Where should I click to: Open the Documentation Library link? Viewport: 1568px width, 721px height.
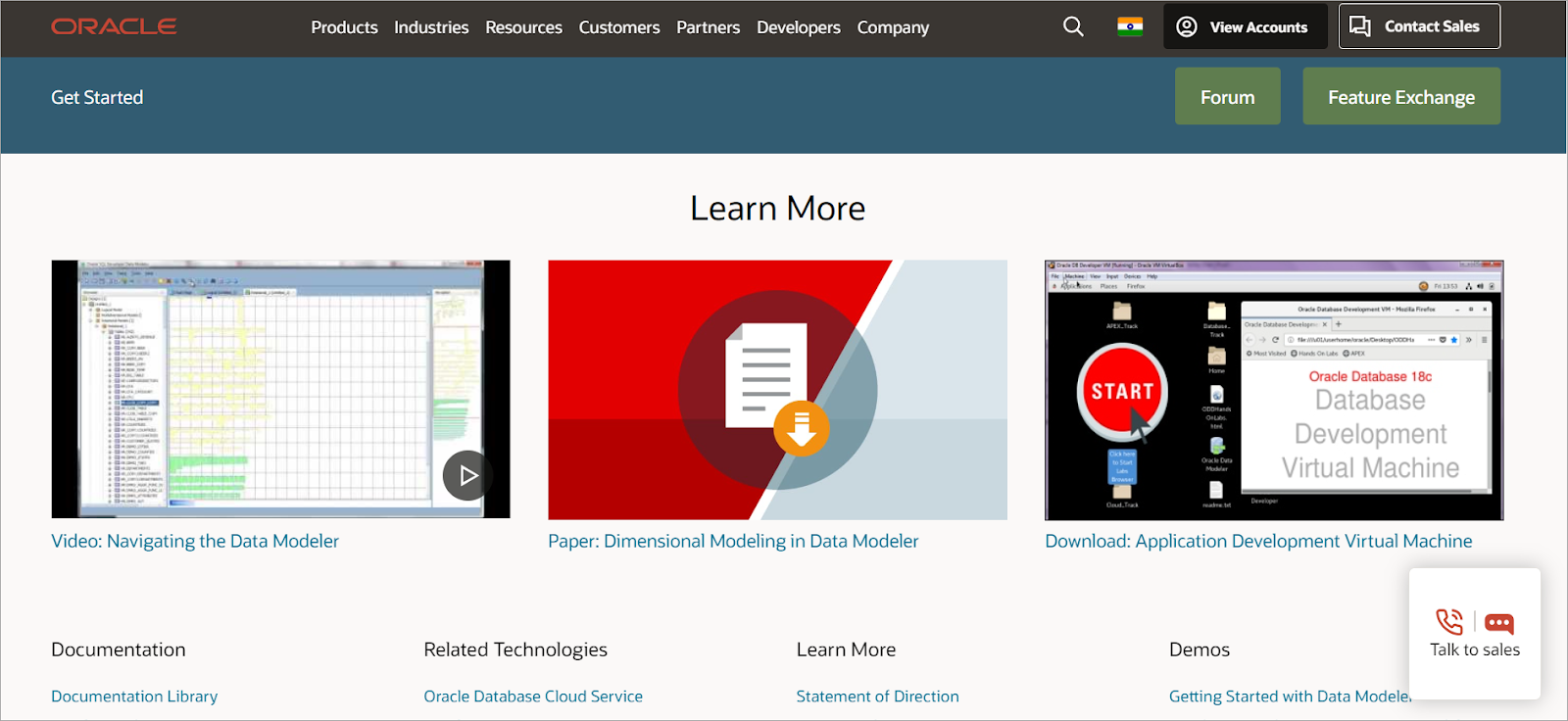click(134, 697)
